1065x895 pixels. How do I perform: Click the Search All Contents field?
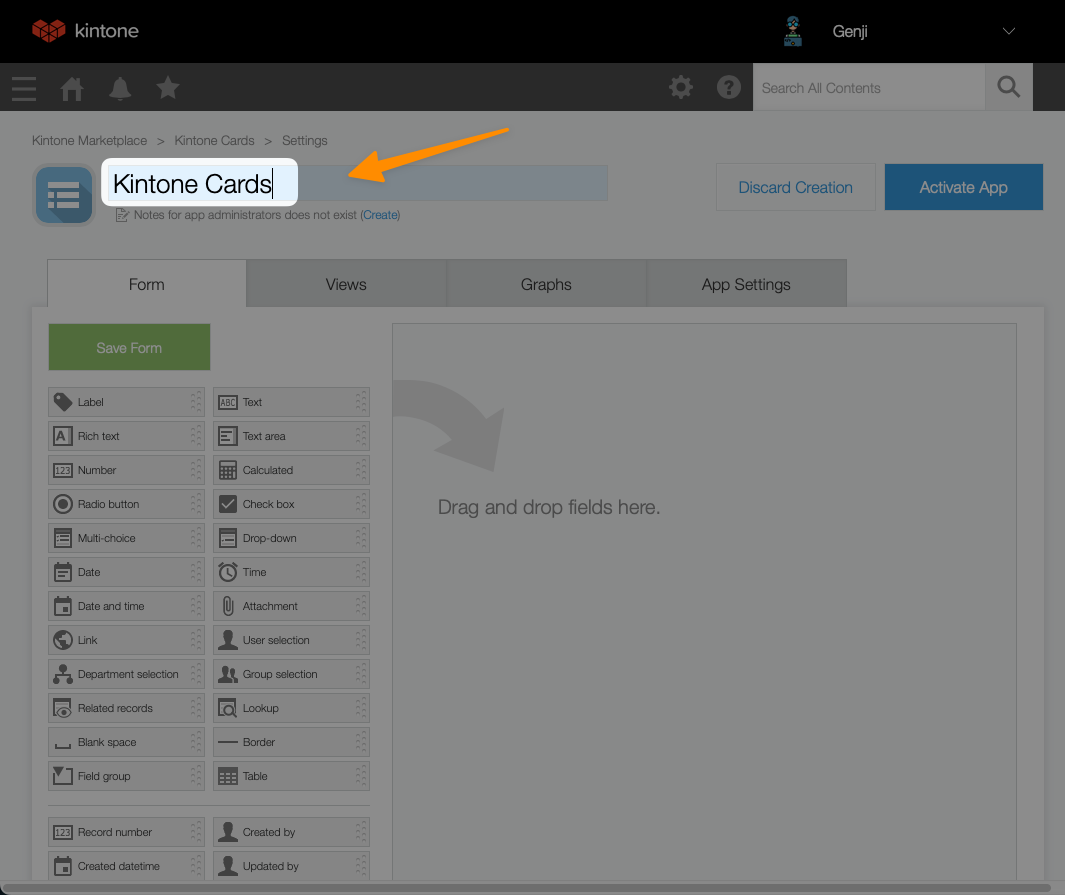point(869,88)
